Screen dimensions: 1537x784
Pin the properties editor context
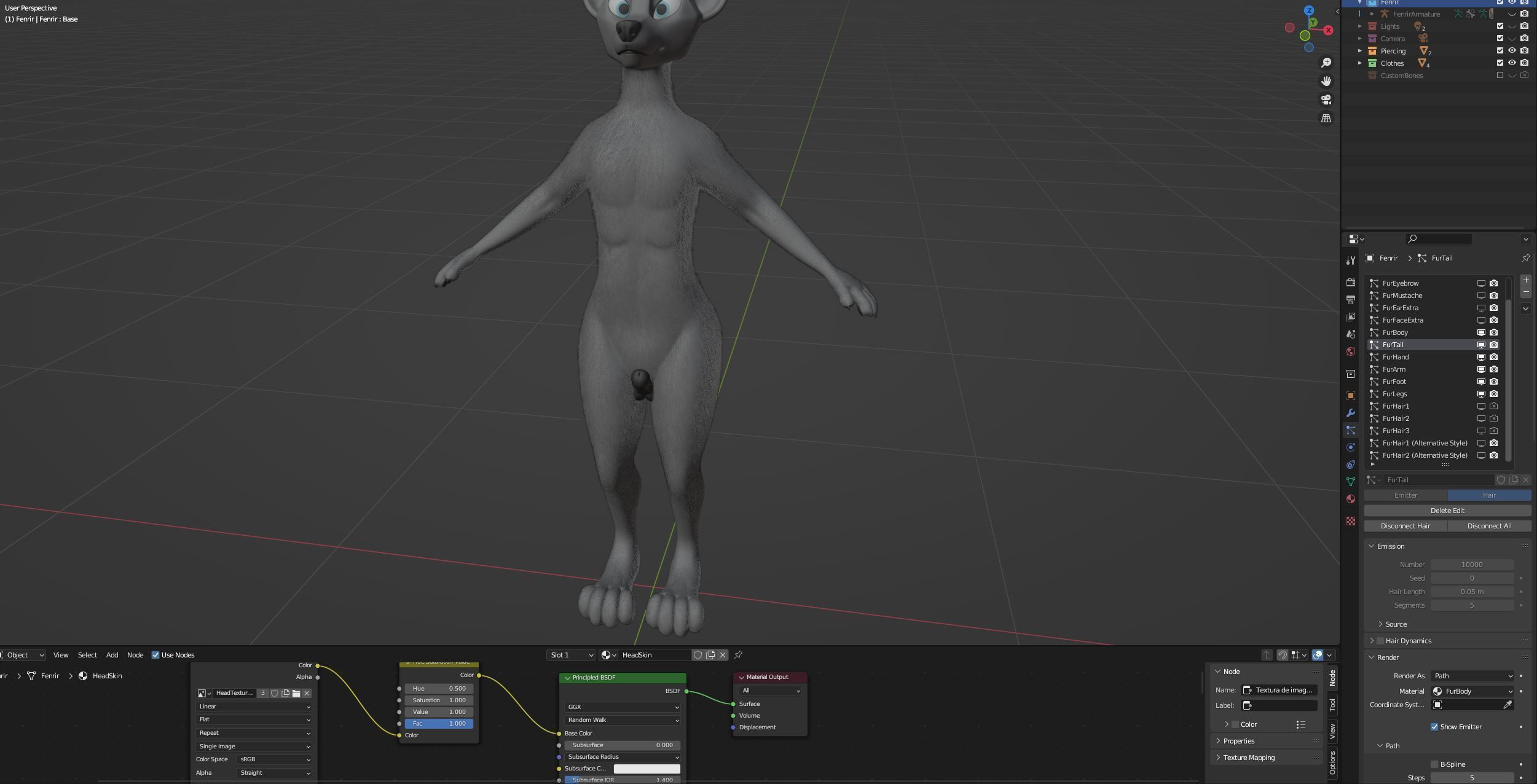[x=1525, y=258]
